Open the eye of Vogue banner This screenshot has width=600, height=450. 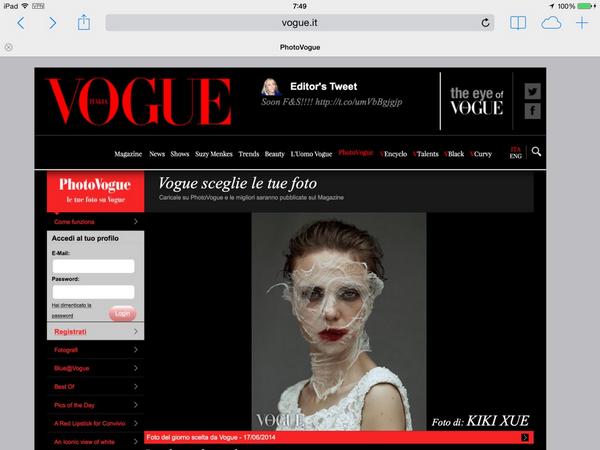pyautogui.click(x=476, y=101)
